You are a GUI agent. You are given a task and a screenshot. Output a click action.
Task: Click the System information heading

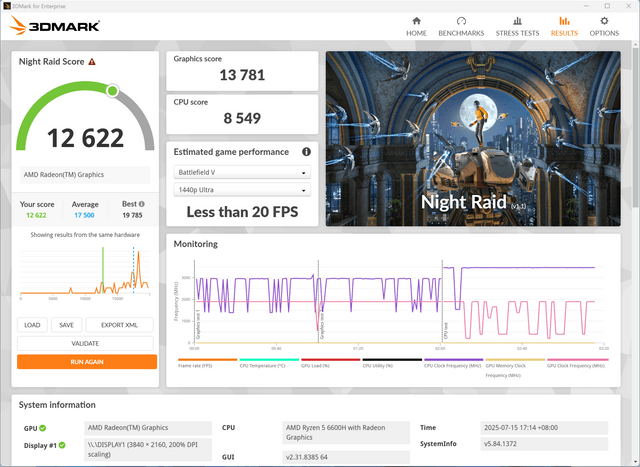(57, 405)
